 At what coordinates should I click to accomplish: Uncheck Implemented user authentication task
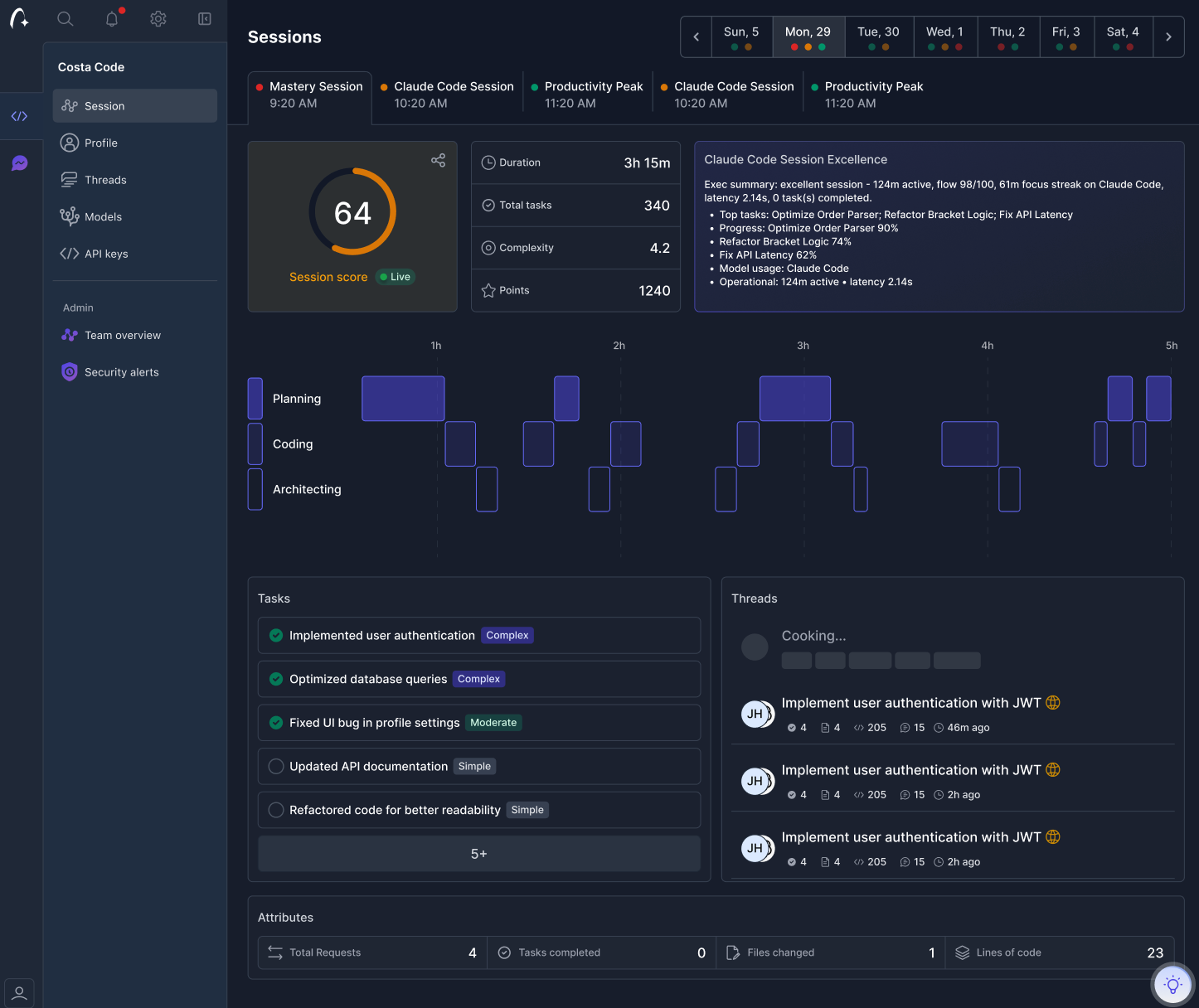tap(275, 635)
